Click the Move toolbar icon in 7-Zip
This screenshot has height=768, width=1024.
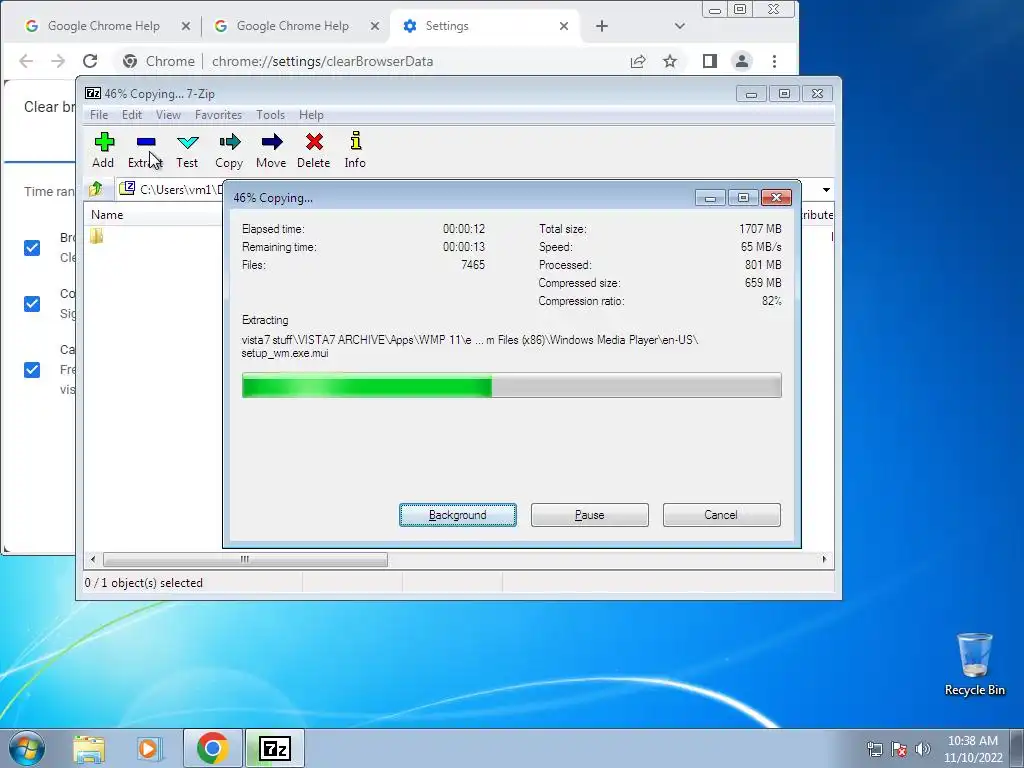271,150
